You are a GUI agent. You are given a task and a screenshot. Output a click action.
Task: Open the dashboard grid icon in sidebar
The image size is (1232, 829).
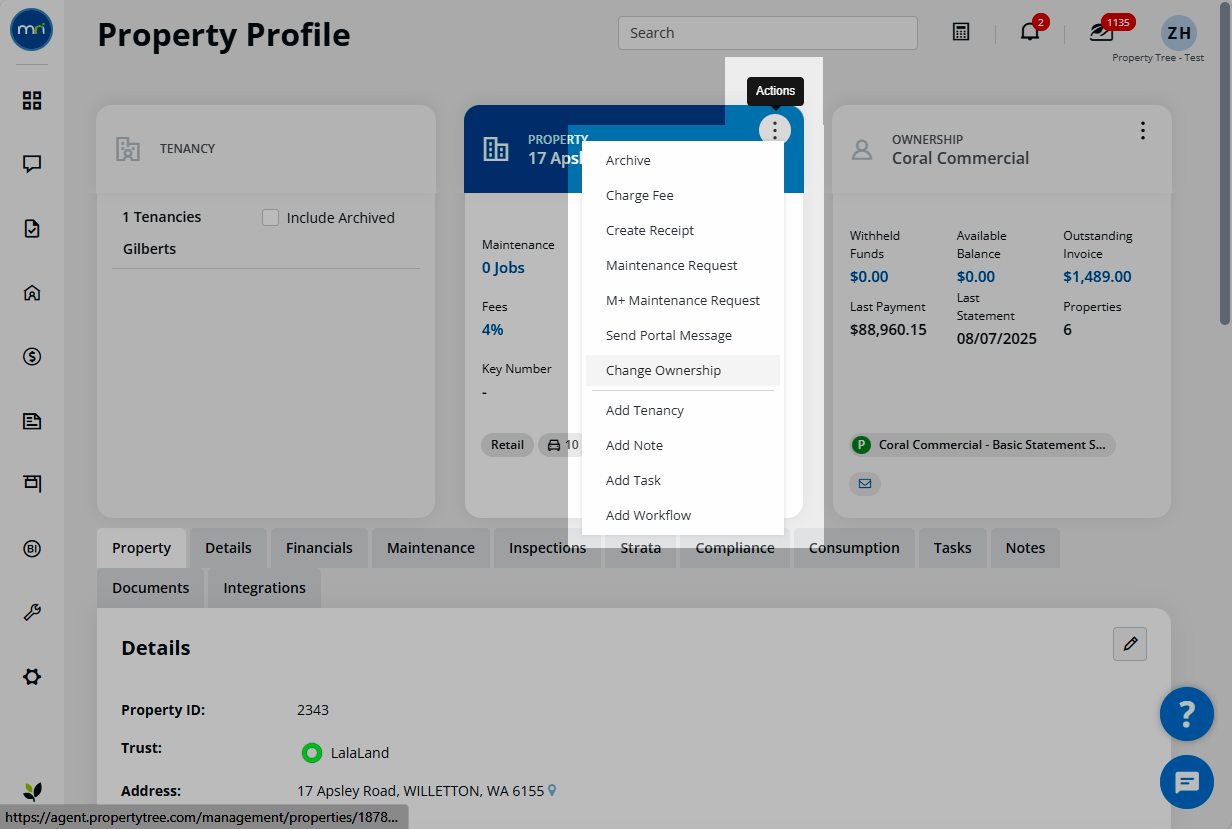tap(32, 100)
